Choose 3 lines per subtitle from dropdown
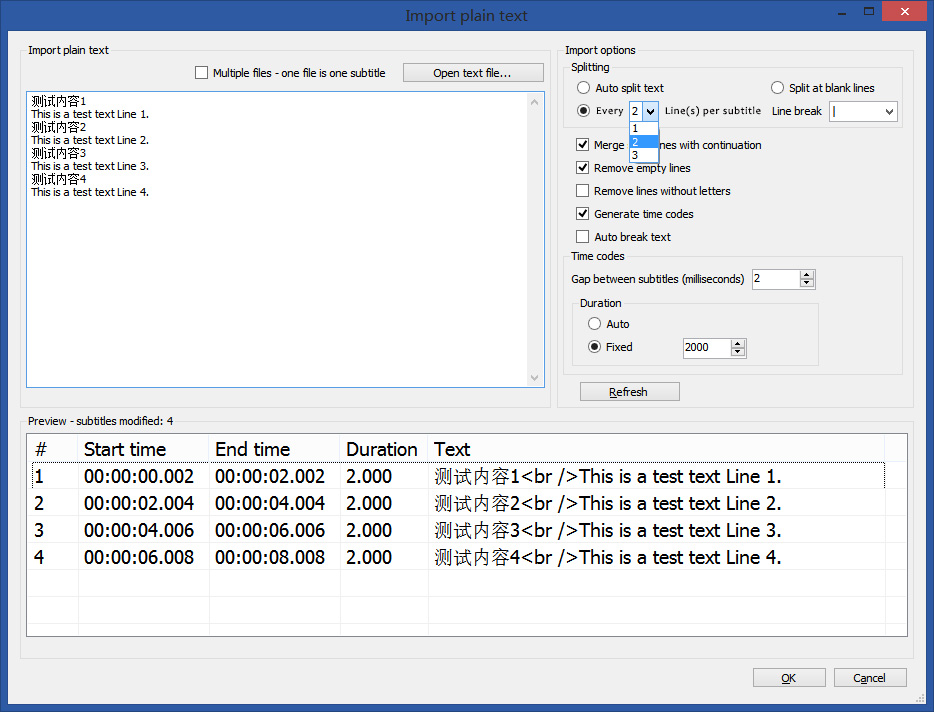 (643, 155)
